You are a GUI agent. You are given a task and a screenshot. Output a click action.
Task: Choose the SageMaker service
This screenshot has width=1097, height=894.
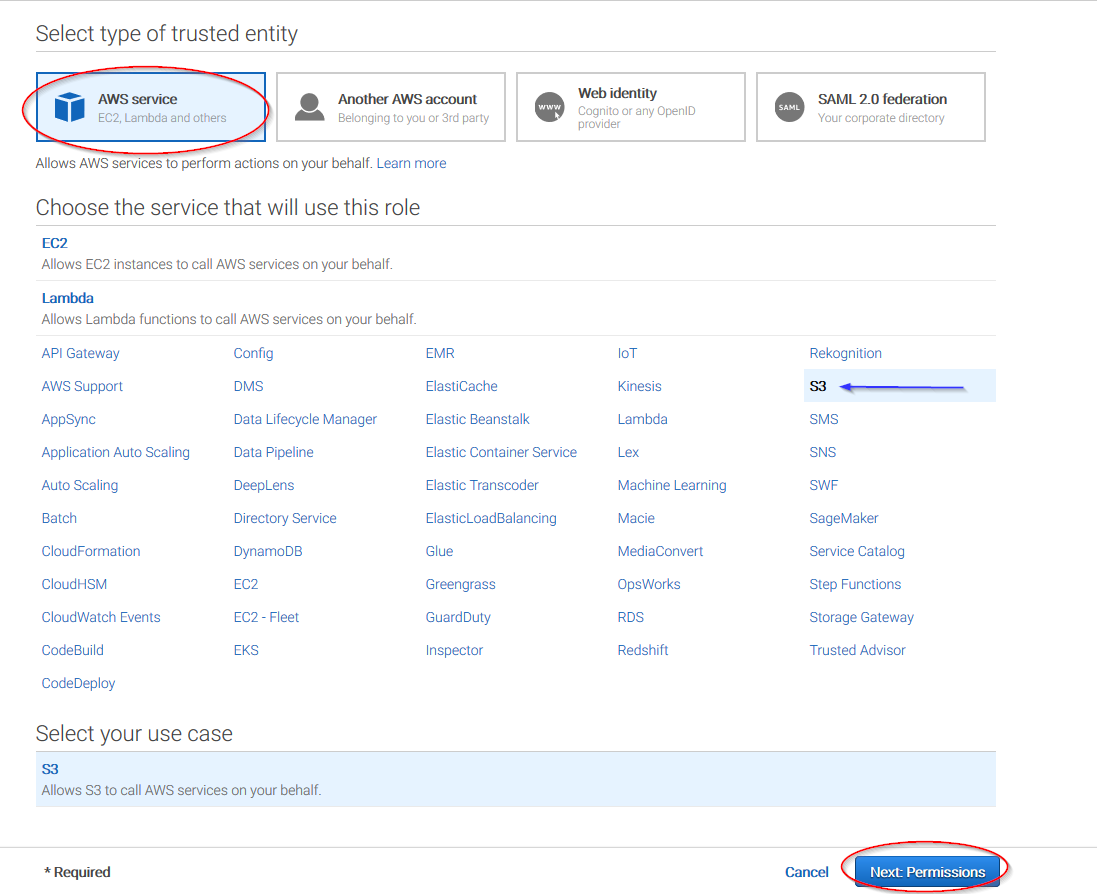tap(844, 518)
